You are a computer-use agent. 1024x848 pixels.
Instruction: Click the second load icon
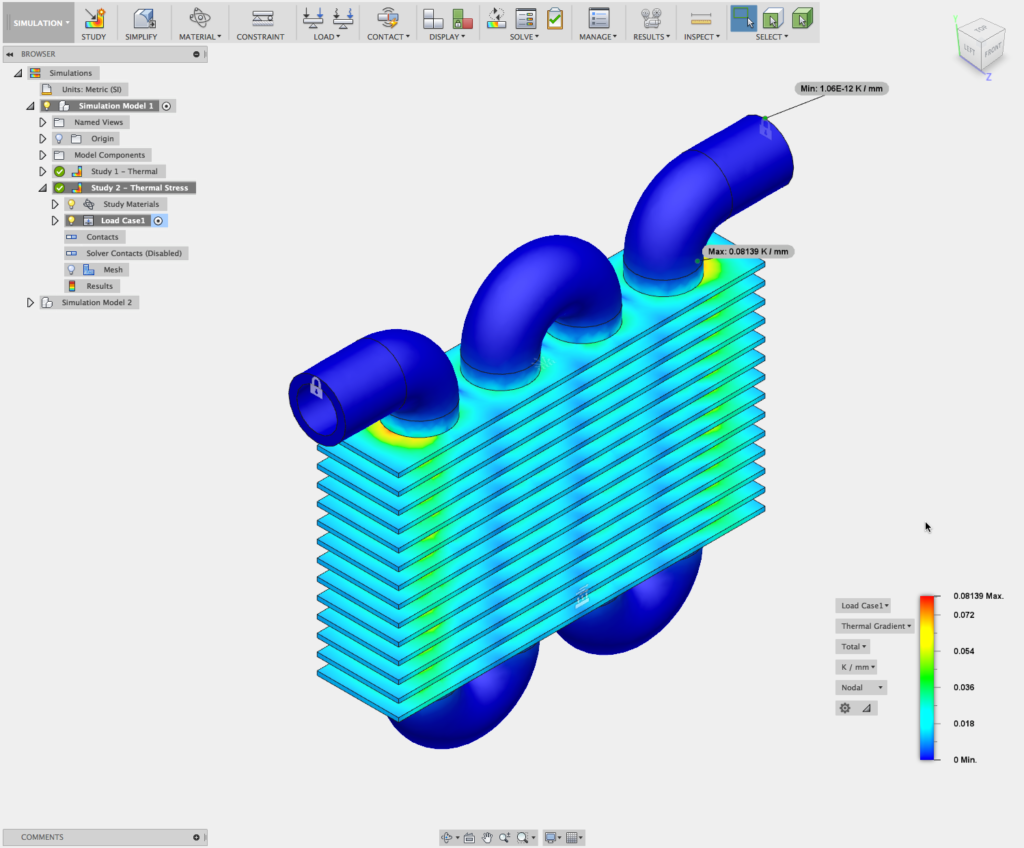(343, 18)
